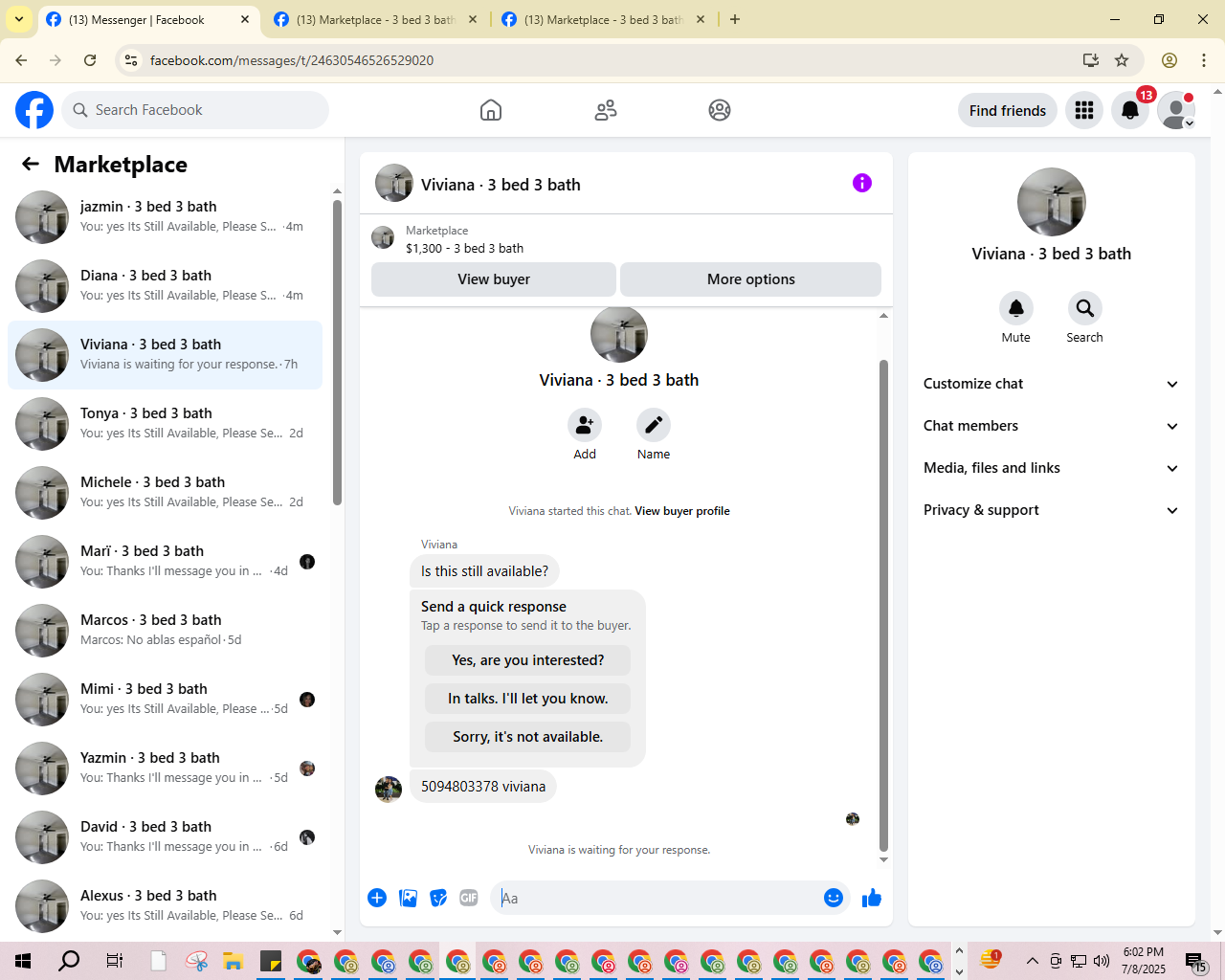Open the Chrome profile icon

coord(1169,60)
